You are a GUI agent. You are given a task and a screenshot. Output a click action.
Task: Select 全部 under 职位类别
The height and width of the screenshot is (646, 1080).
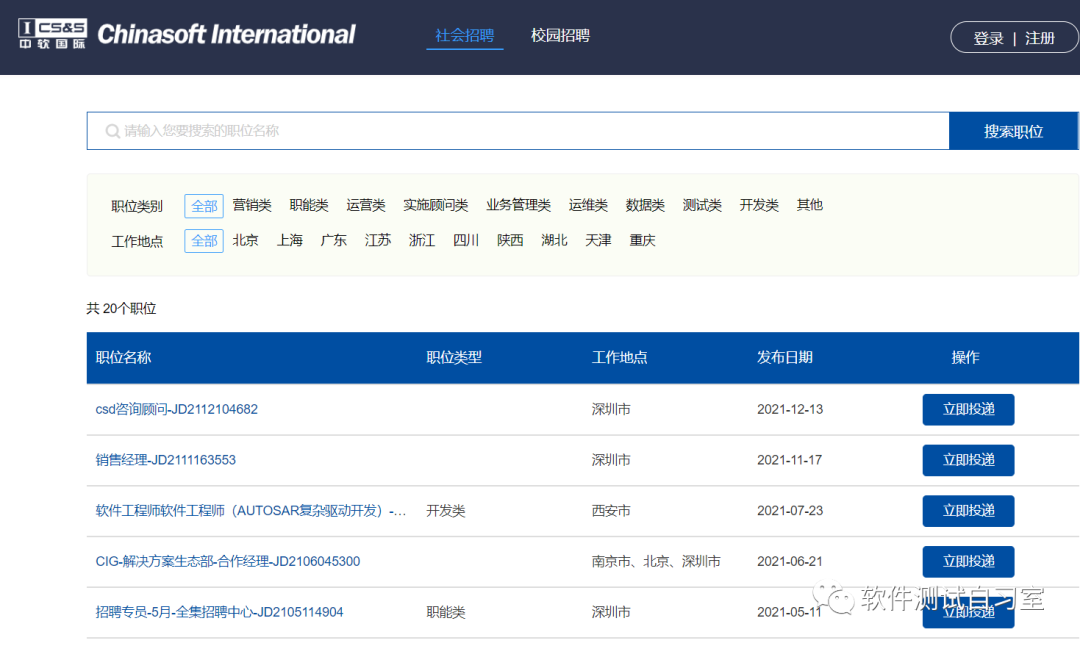pos(203,205)
